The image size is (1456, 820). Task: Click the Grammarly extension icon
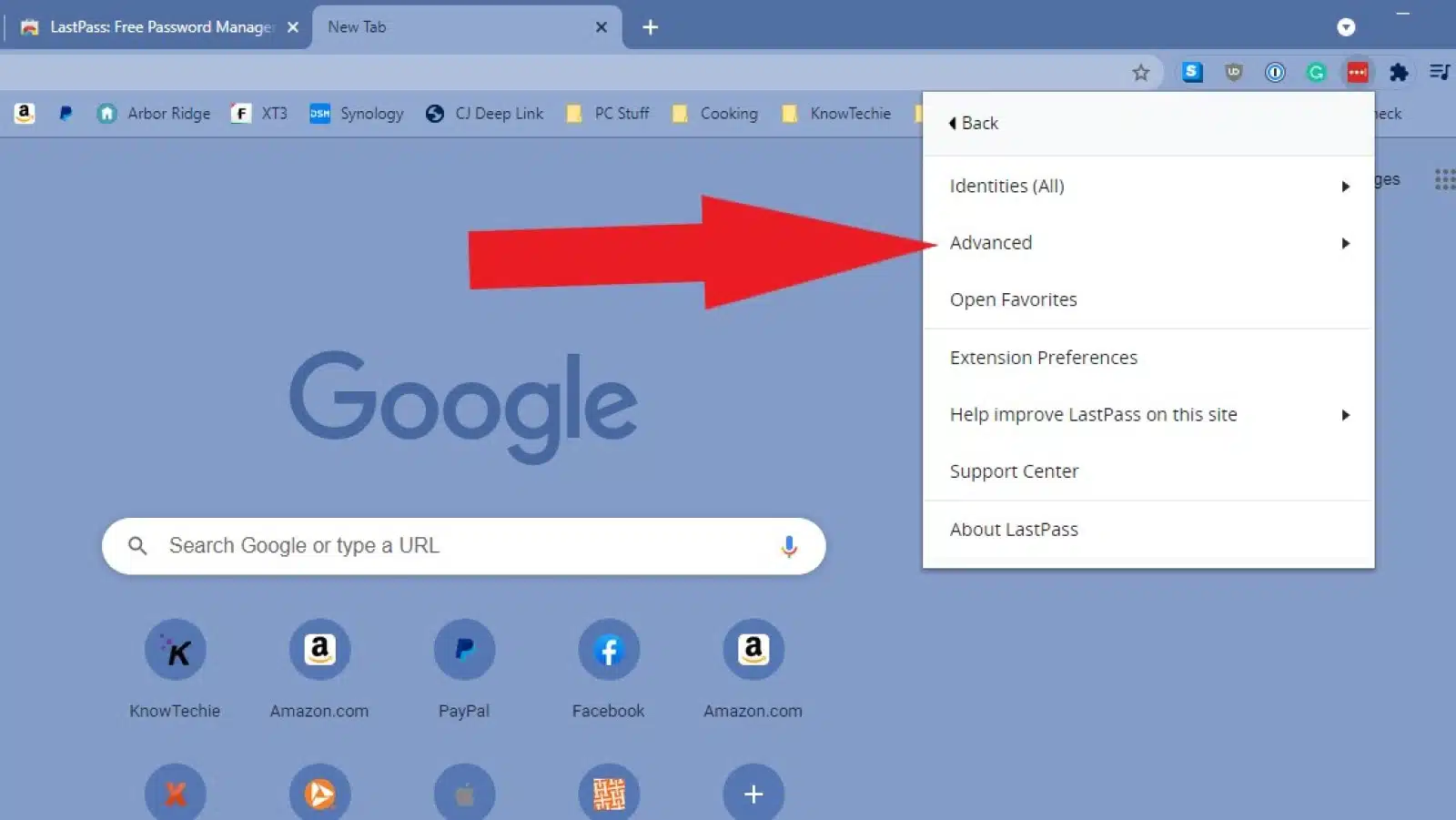pyautogui.click(x=1316, y=72)
